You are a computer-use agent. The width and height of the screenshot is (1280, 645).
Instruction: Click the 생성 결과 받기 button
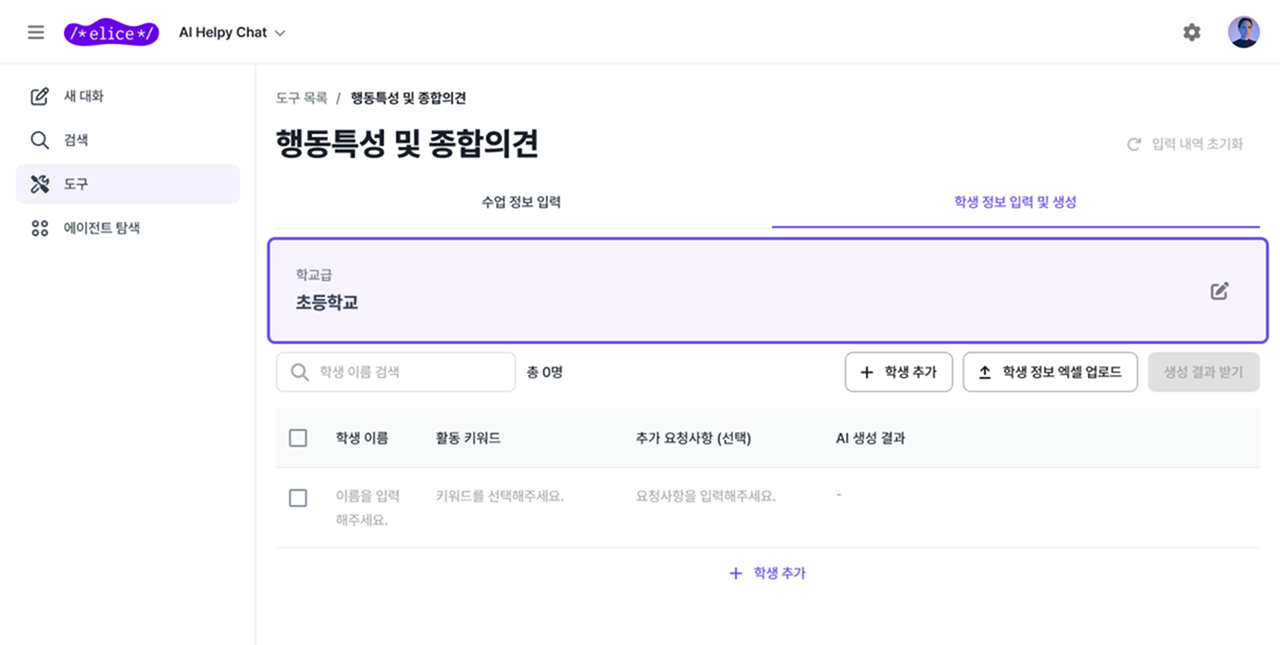1204,372
